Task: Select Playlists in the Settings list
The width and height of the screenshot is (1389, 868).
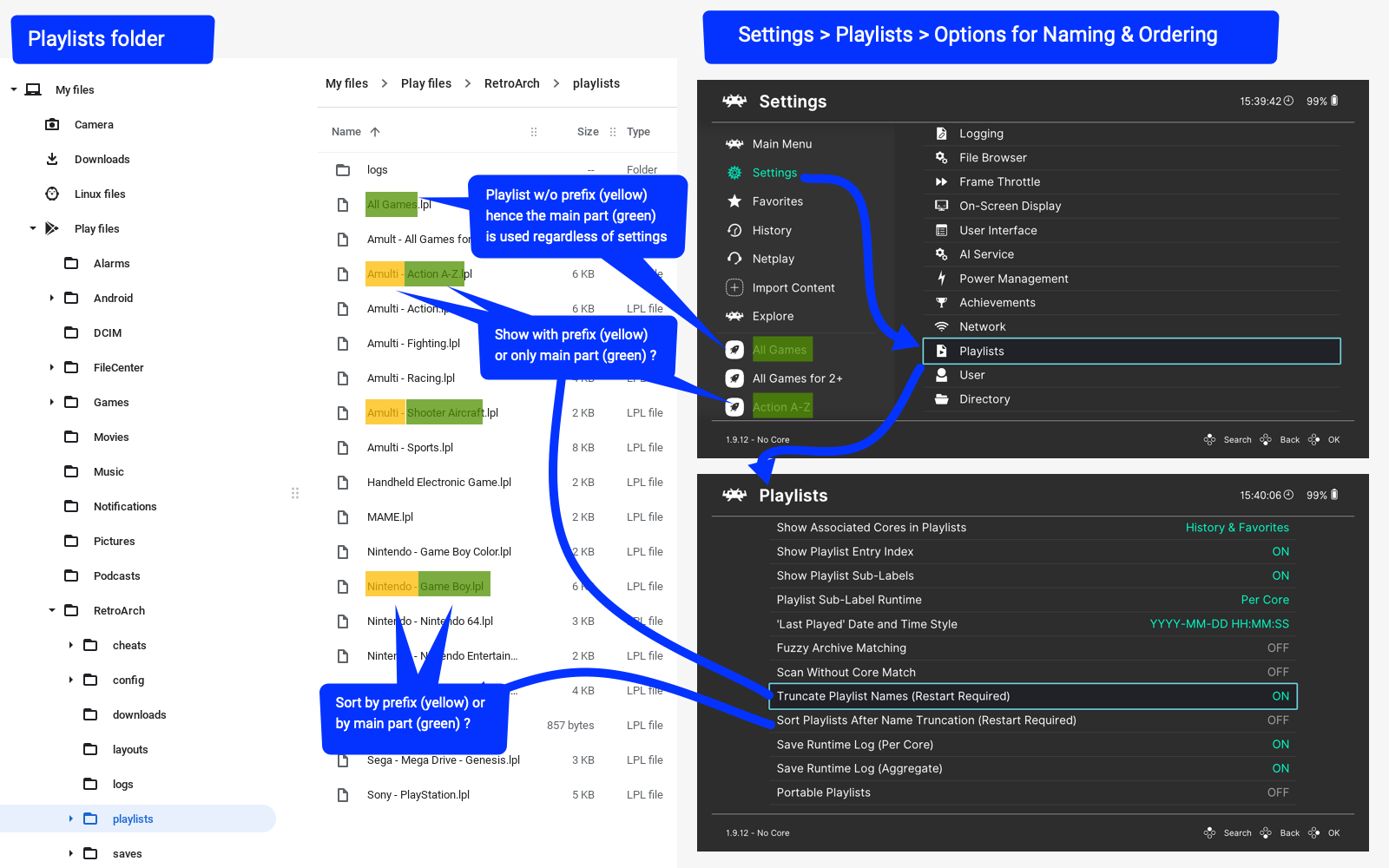Action: click(1131, 351)
